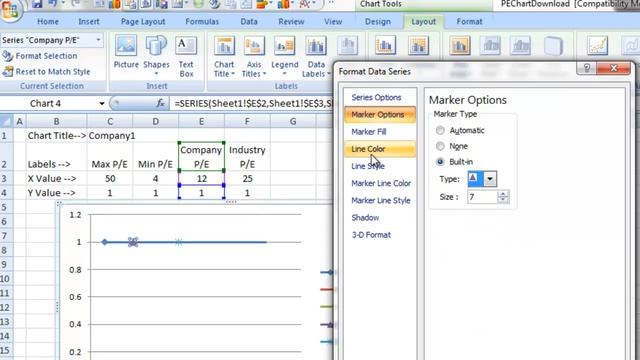Image resolution: width=640 pixels, height=360 pixels.
Task: Open Marker Line Style in the dialog
Action: point(381,200)
